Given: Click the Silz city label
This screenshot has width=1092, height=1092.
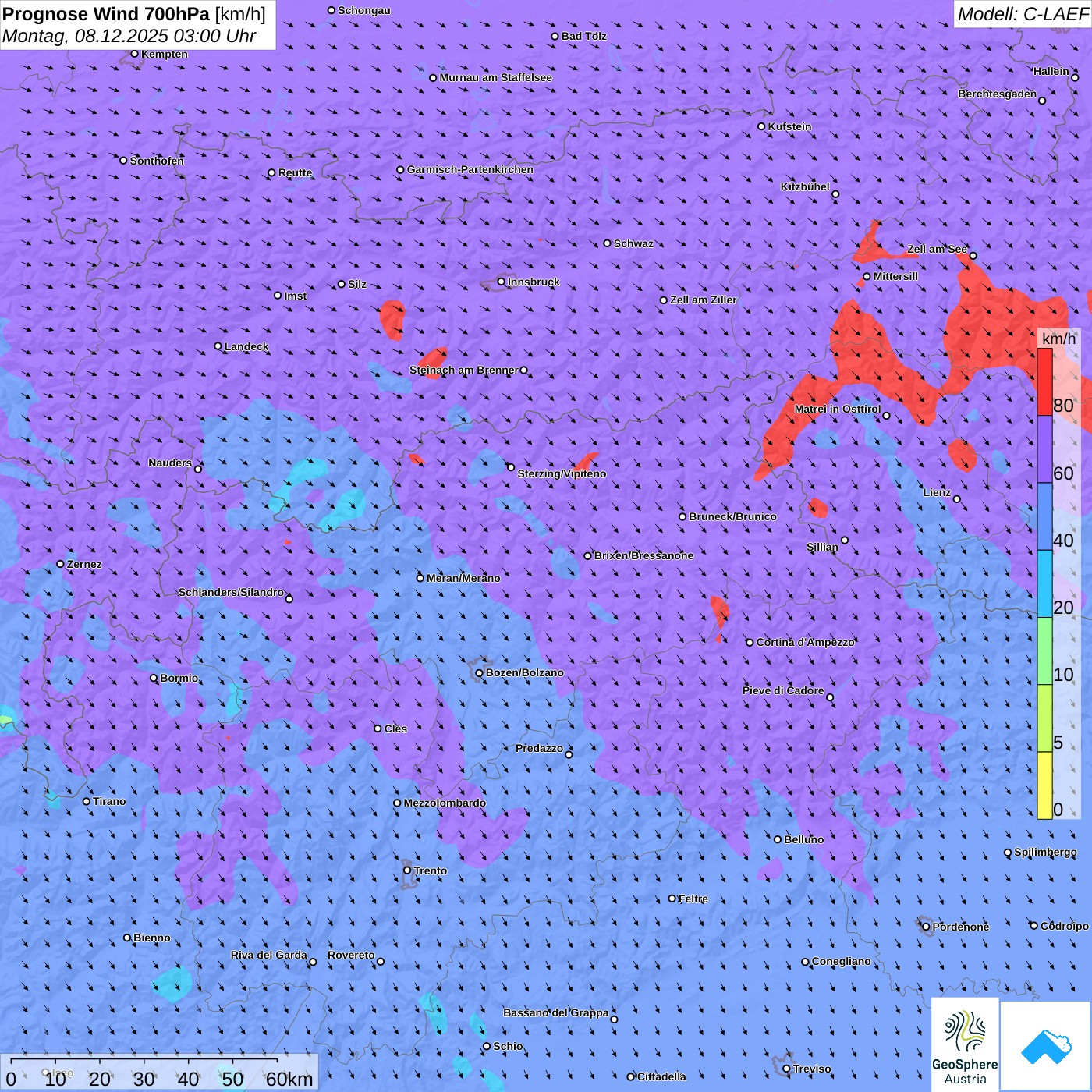Looking at the screenshot, I should 357,284.
